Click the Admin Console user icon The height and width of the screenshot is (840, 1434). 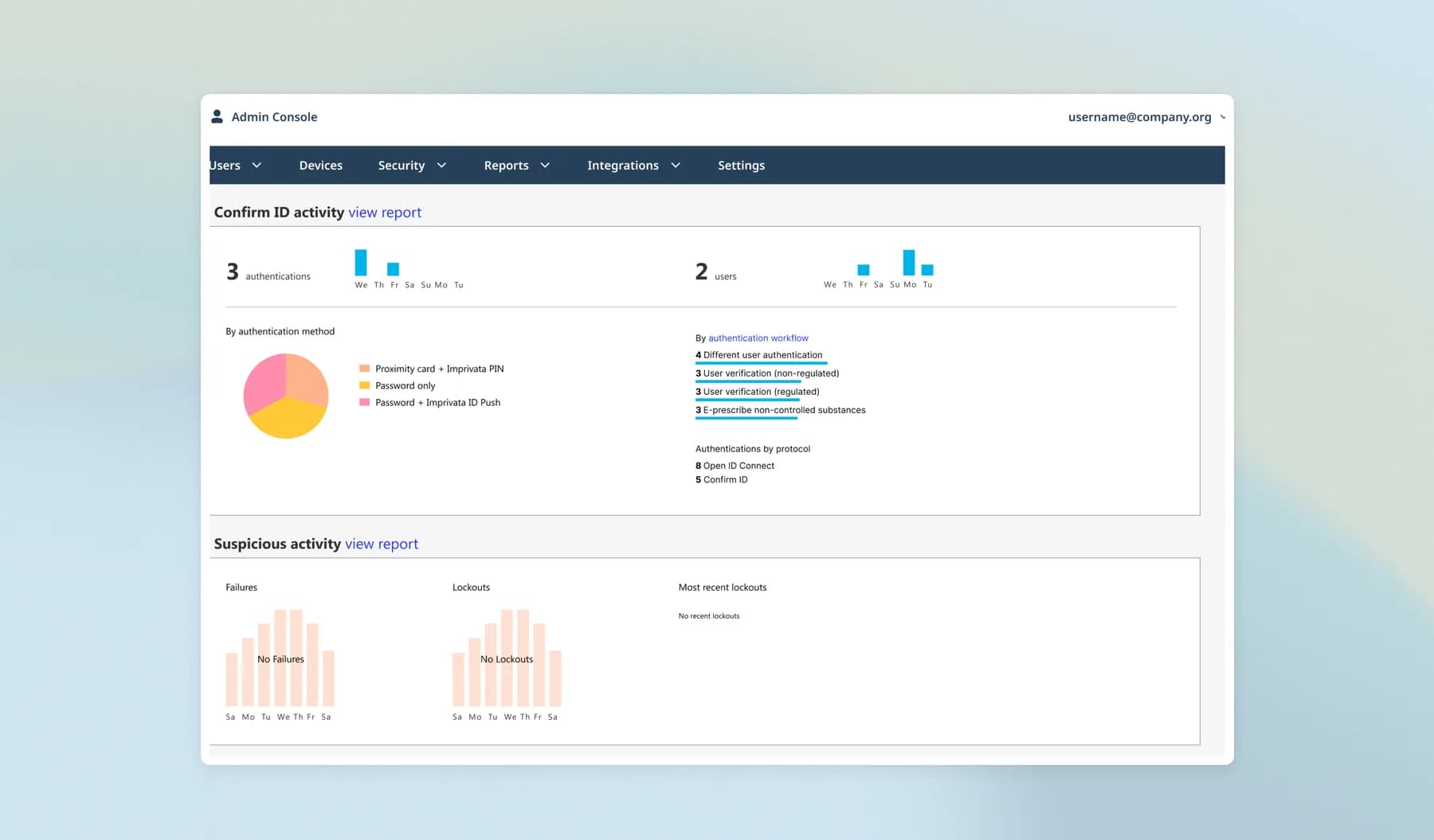[217, 116]
